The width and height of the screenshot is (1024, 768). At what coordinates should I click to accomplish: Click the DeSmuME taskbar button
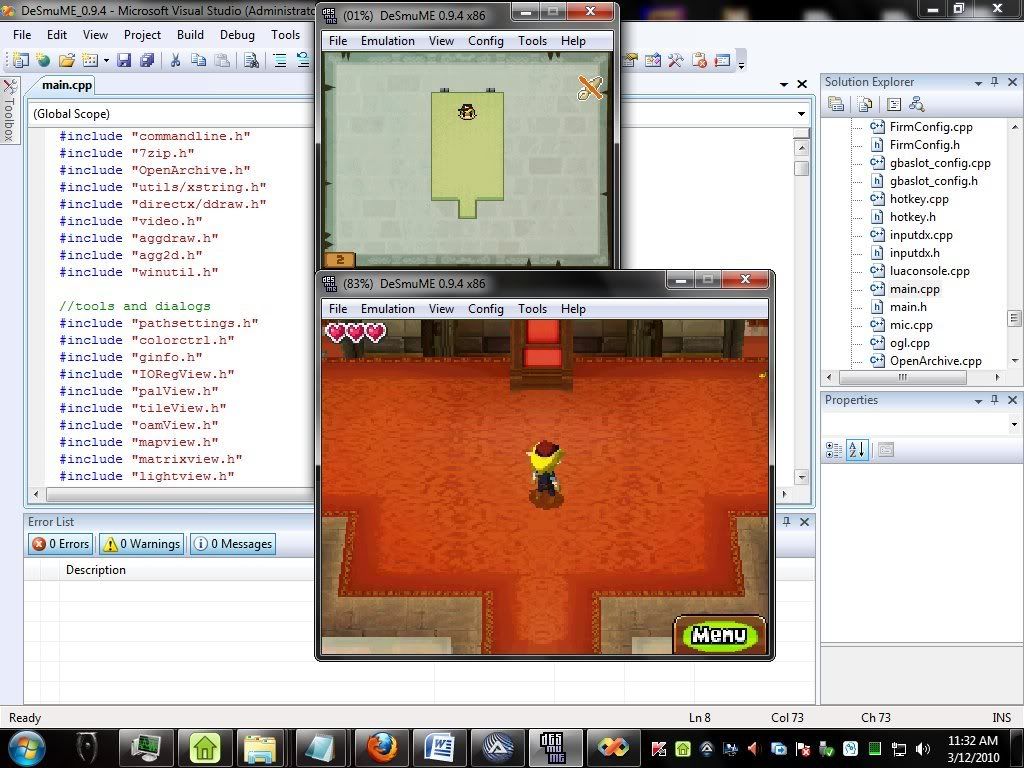coord(555,747)
